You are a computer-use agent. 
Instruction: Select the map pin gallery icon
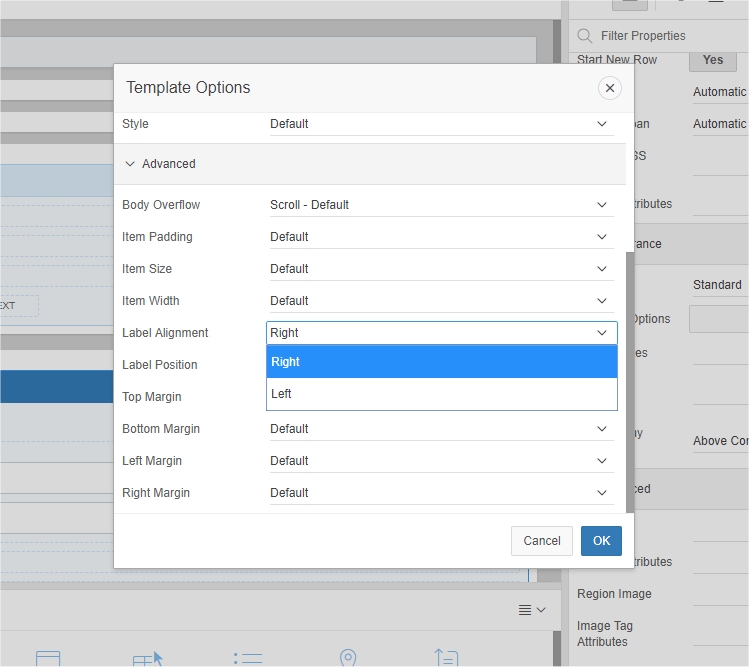click(x=348, y=658)
